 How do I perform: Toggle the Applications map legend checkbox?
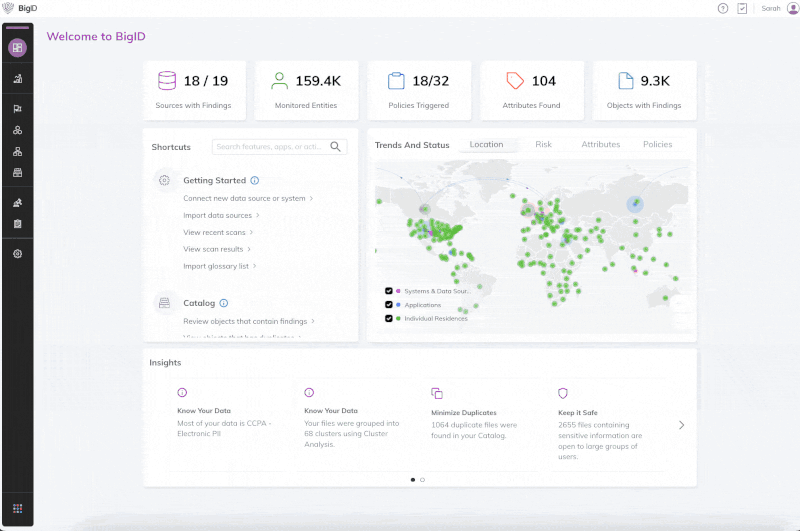(388, 305)
